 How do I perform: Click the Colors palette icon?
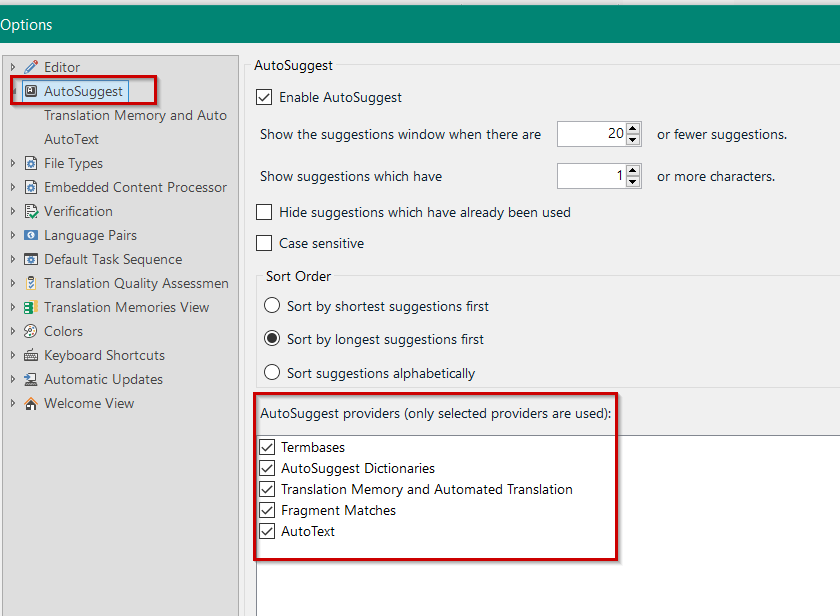[x=31, y=332]
